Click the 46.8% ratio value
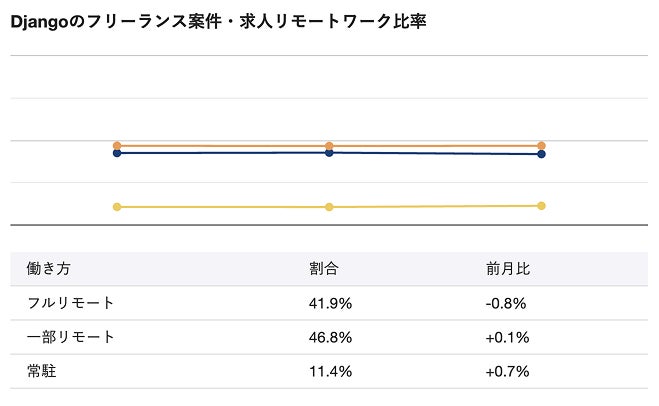The image size is (659, 406). click(x=330, y=337)
